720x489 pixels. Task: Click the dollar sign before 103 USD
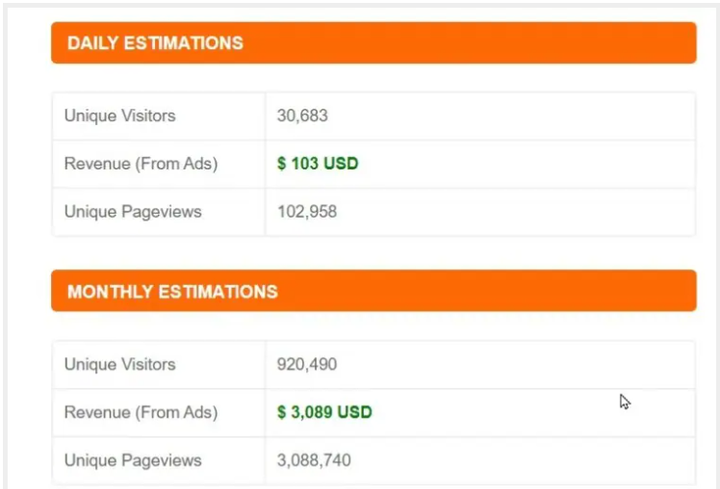[281, 163]
